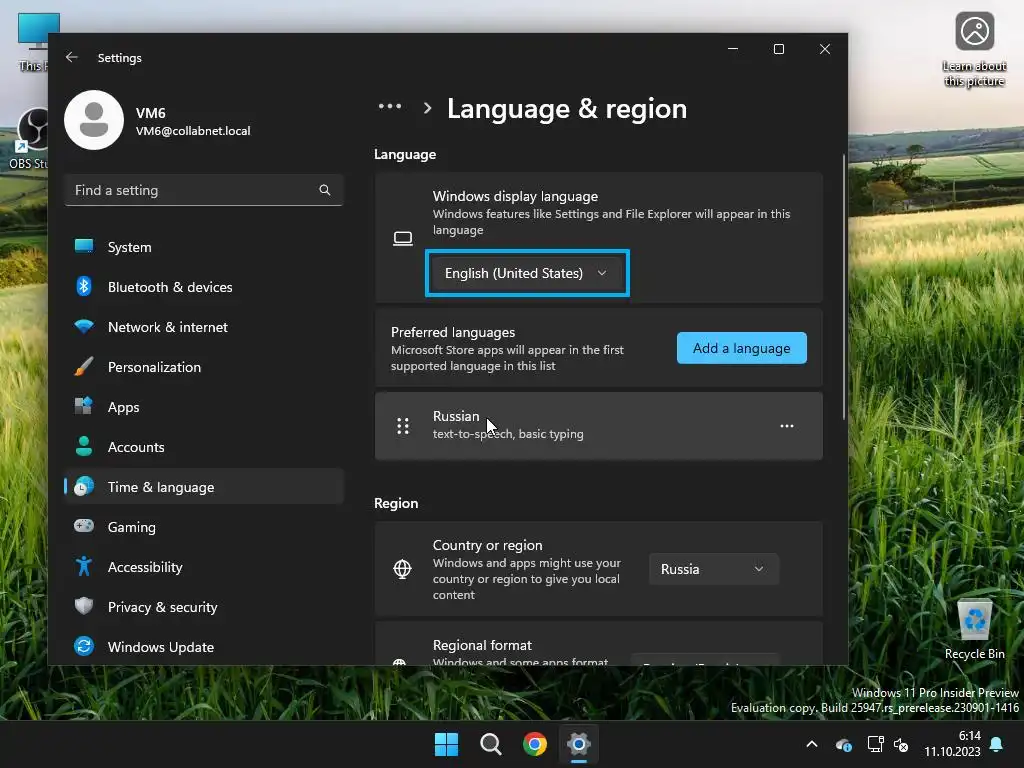The height and width of the screenshot is (768, 1024).
Task: Open System settings
Action: click(204, 247)
